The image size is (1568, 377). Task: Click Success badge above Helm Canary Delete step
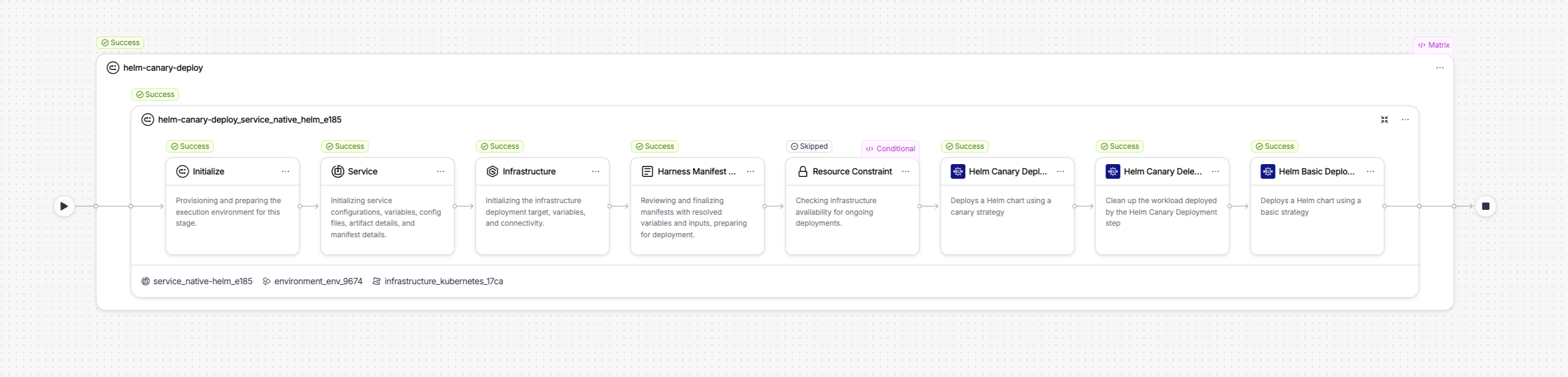pos(1120,146)
